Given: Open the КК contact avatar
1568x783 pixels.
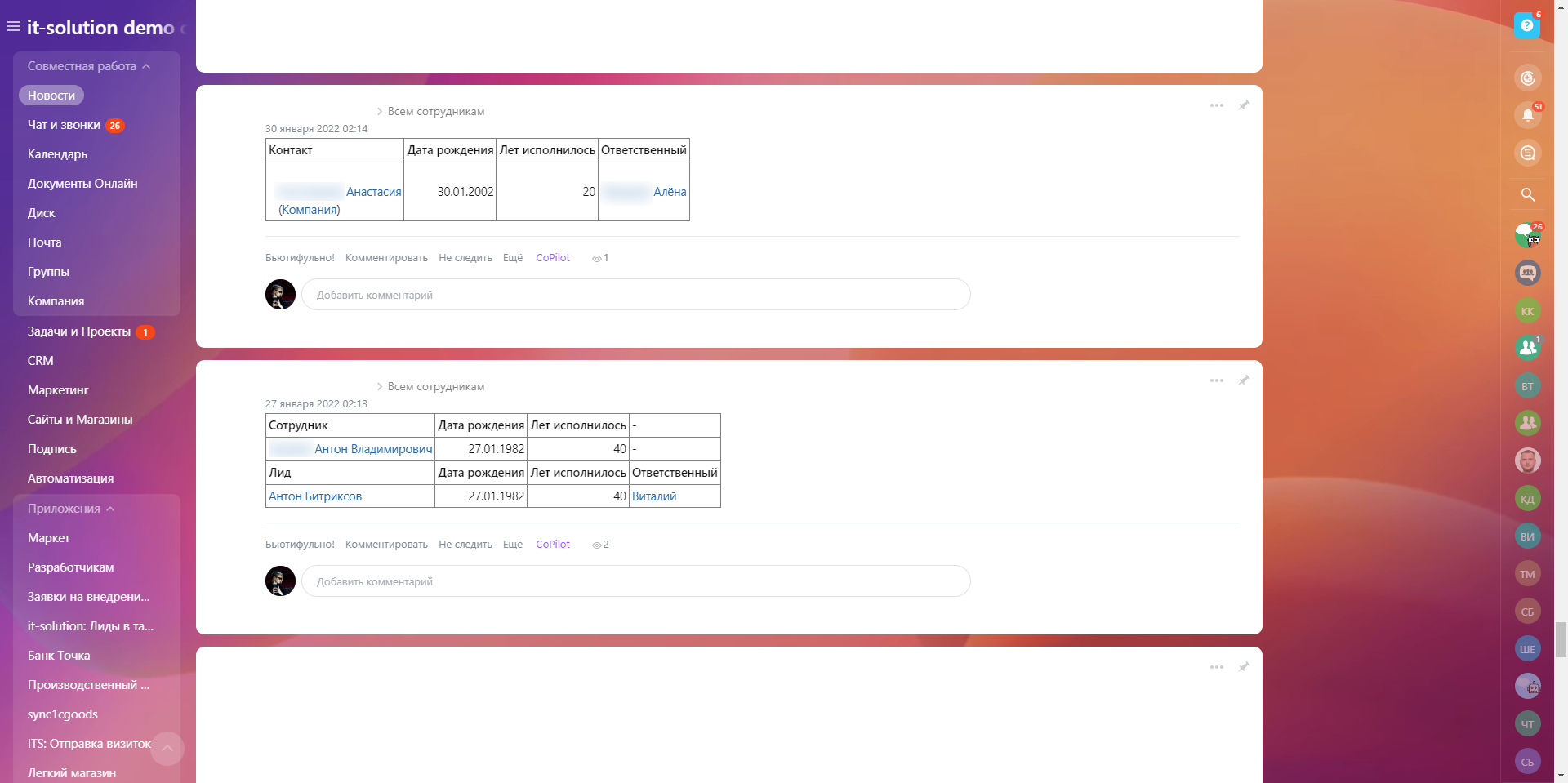Looking at the screenshot, I should coord(1528,311).
